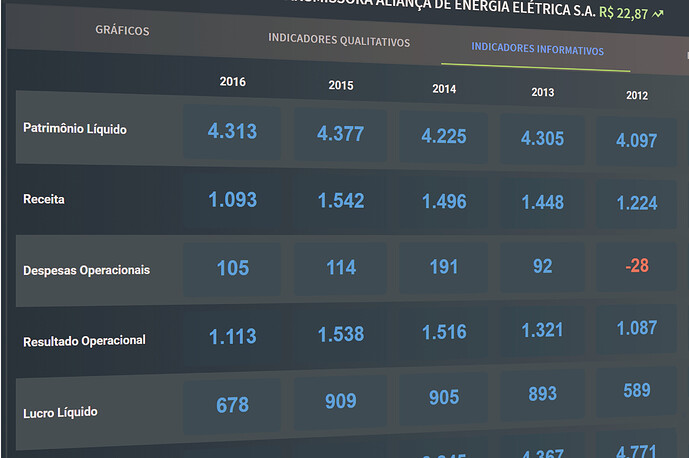Image resolution: width=689 pixels, height=458 pixels.
Task: Click Despesas Operacionais value 92
Action: pos(543,266)
